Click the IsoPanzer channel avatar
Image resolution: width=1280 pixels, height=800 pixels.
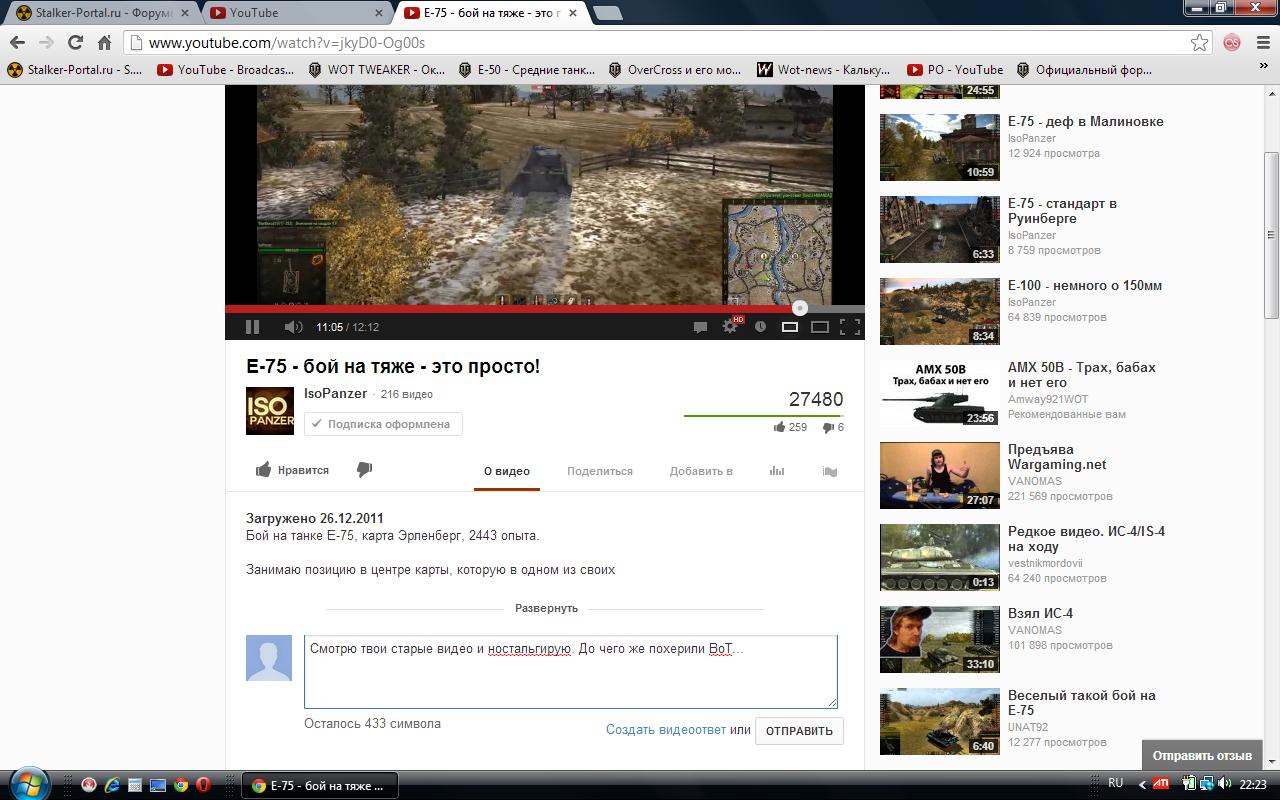coord(270,411)
